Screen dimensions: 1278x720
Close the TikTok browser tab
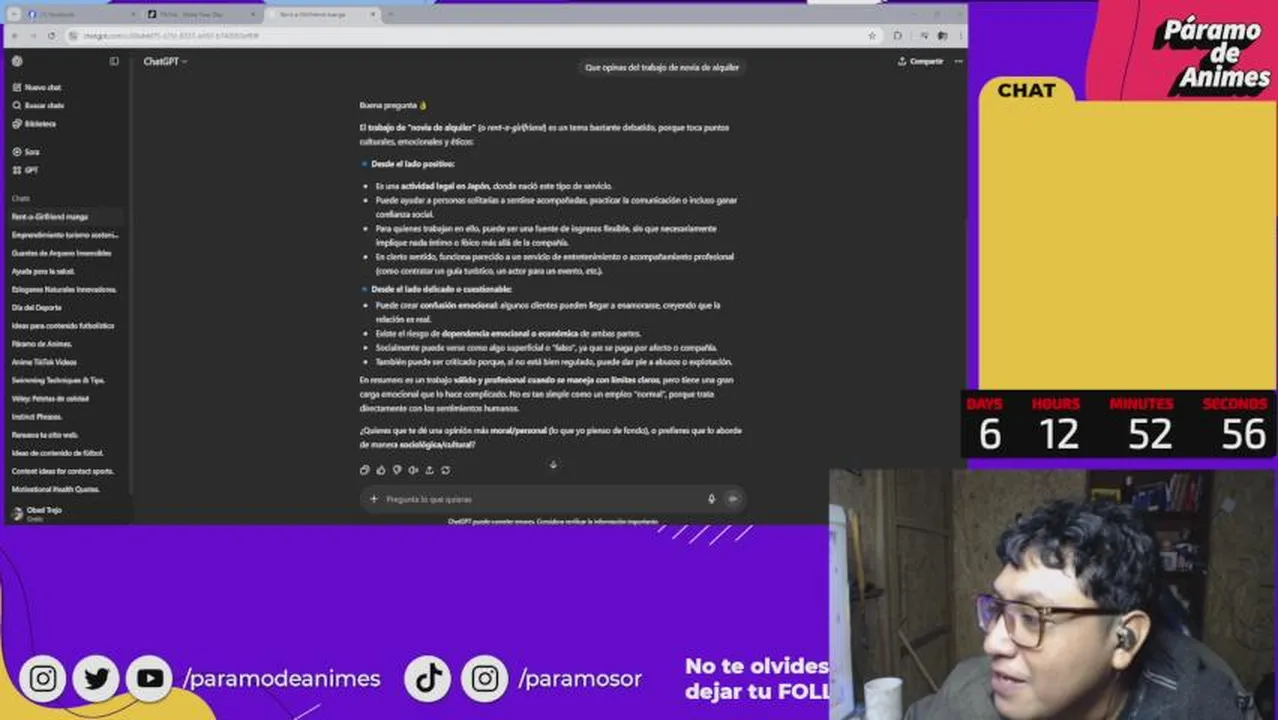click(x=253, y=14)
